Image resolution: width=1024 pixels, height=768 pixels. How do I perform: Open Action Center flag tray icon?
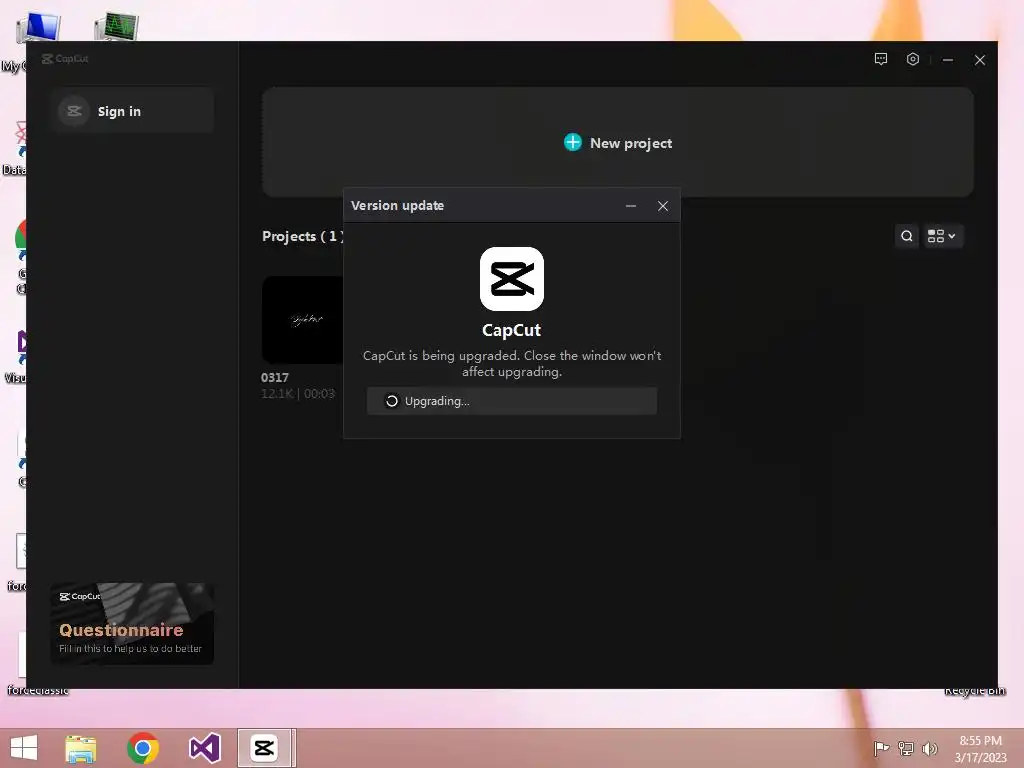coord(881,748)
